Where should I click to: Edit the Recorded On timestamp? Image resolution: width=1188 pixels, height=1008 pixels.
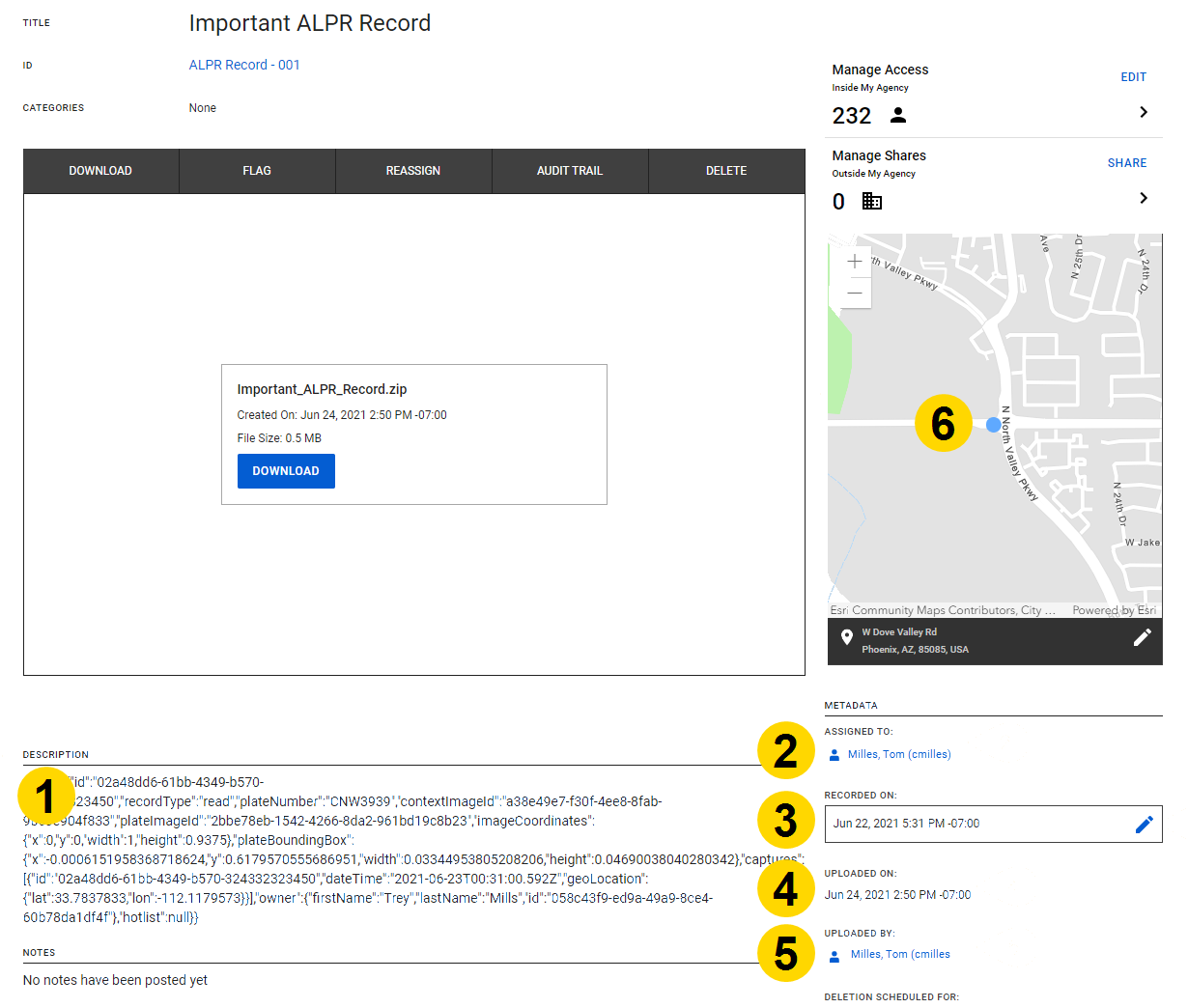click(x=1145, y=824)
